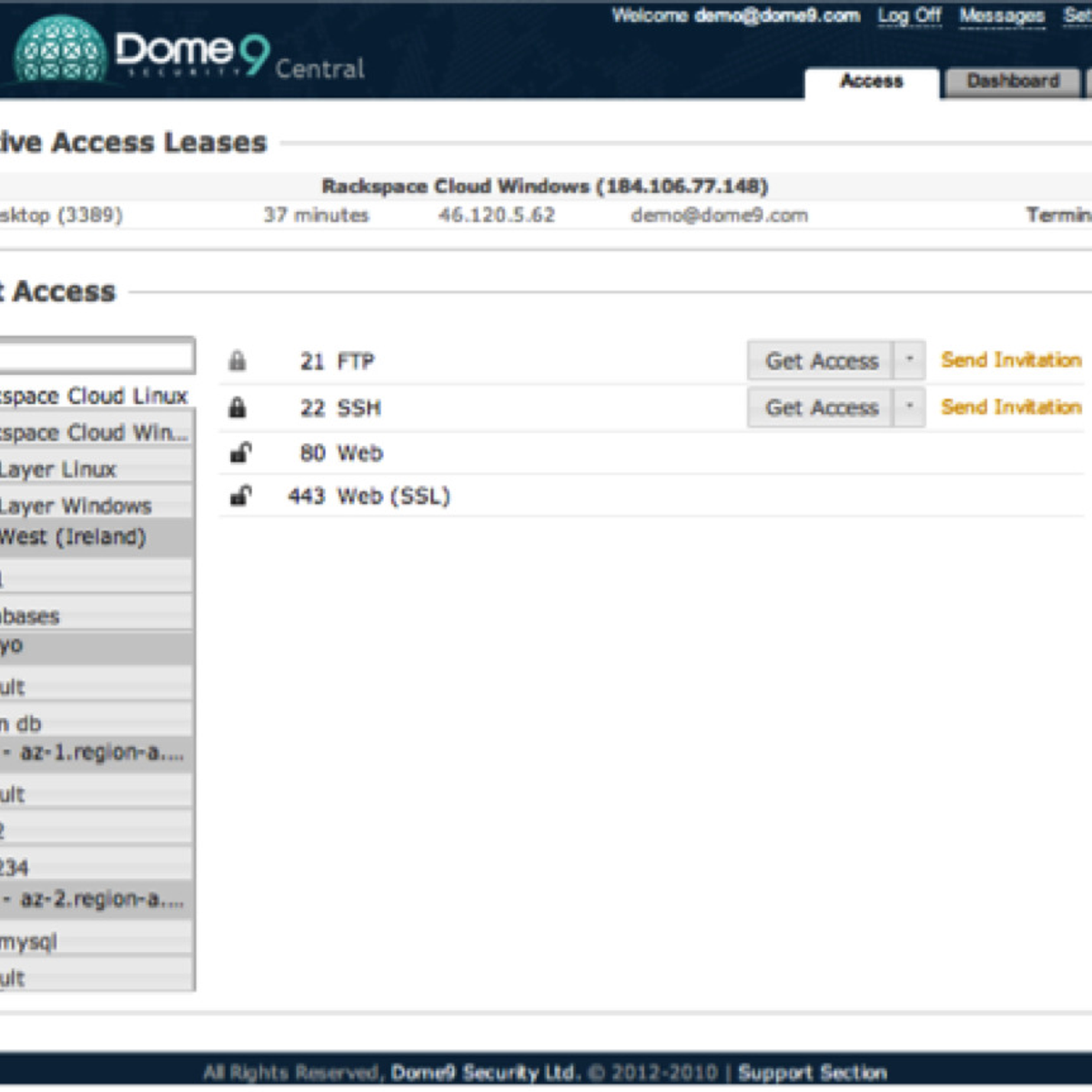Focus the server search field in the sidebar
The image size is (1092, 1092).
pyautogui.click(x=96, y=356)
